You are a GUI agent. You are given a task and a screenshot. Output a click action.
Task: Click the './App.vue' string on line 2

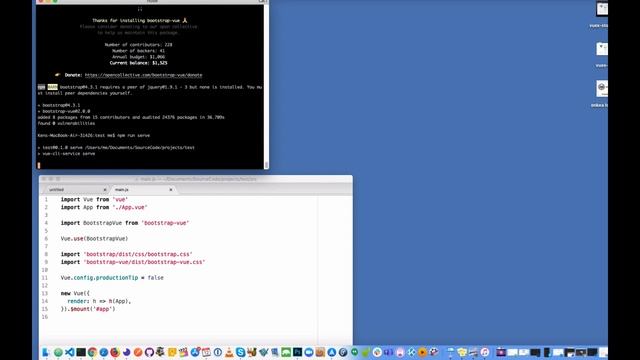click(x=130, y=207)
